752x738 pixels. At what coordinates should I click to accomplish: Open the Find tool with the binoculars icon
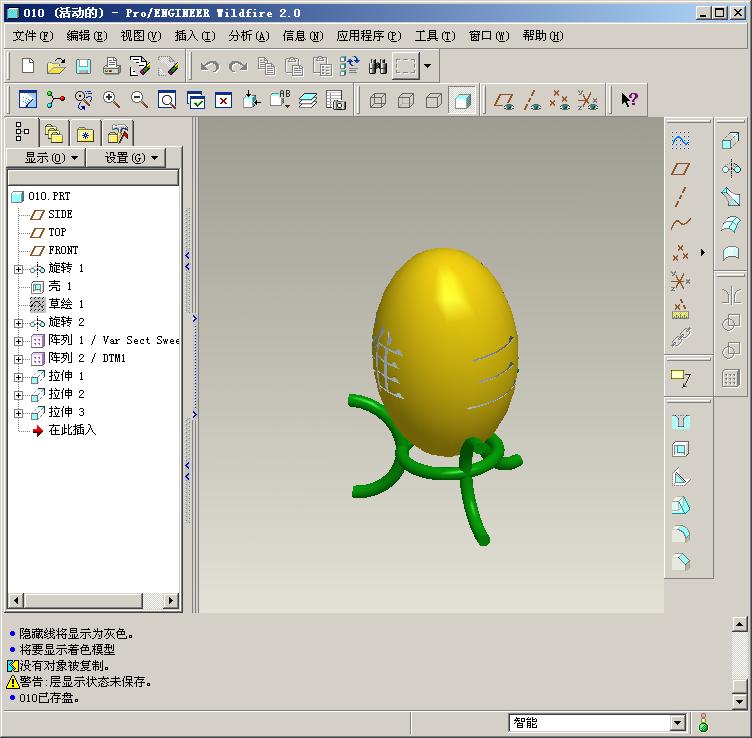(x=378, y=66)
